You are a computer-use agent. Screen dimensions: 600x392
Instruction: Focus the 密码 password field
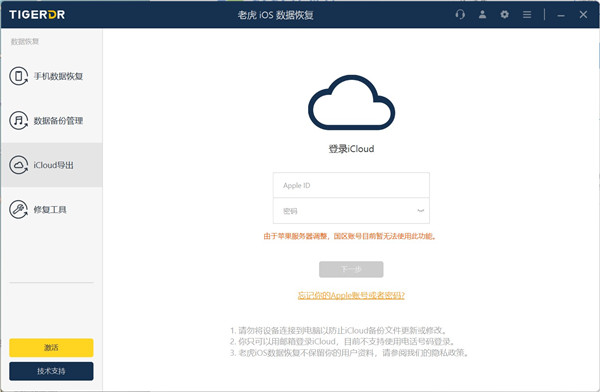click(351, 211)
